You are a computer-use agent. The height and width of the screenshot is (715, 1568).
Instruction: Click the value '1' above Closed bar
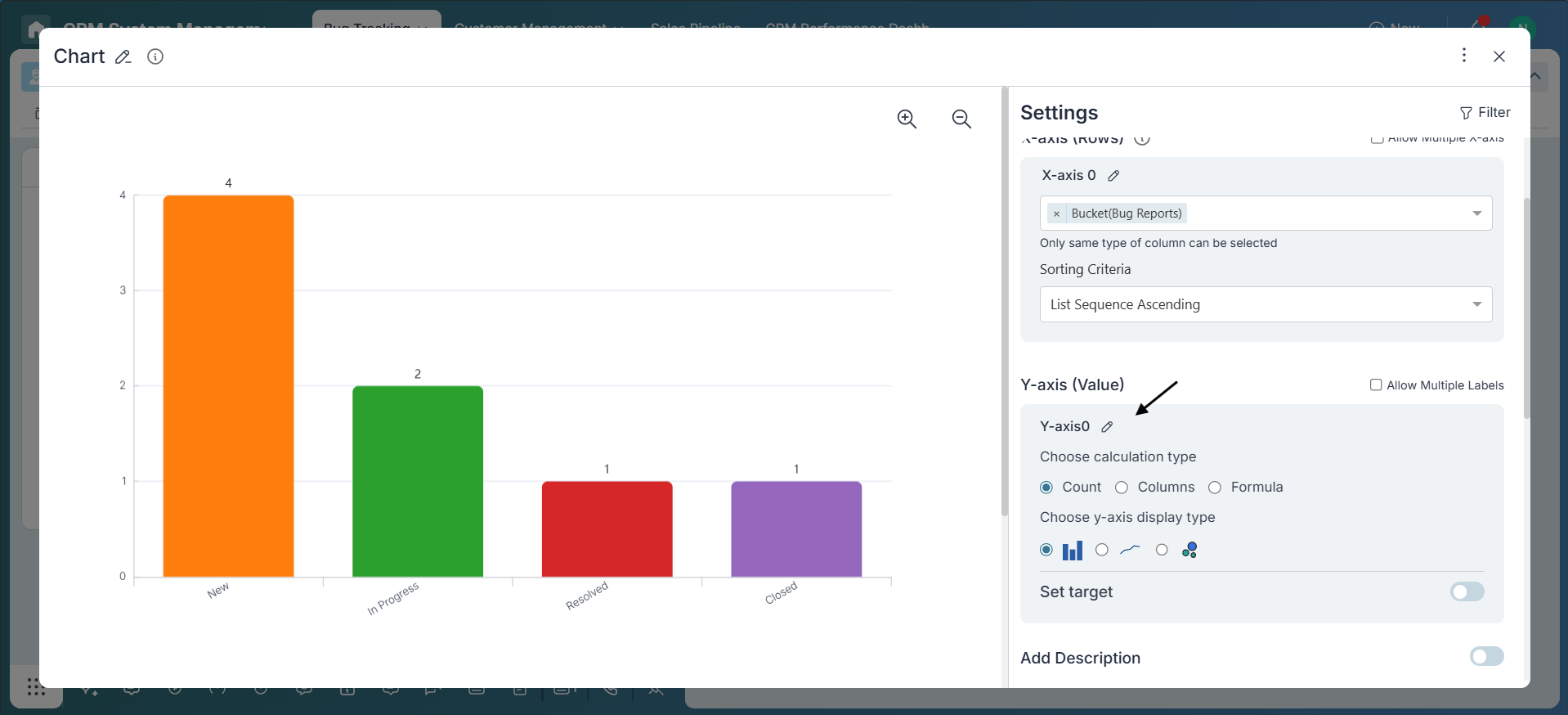(x=796, y=469)
